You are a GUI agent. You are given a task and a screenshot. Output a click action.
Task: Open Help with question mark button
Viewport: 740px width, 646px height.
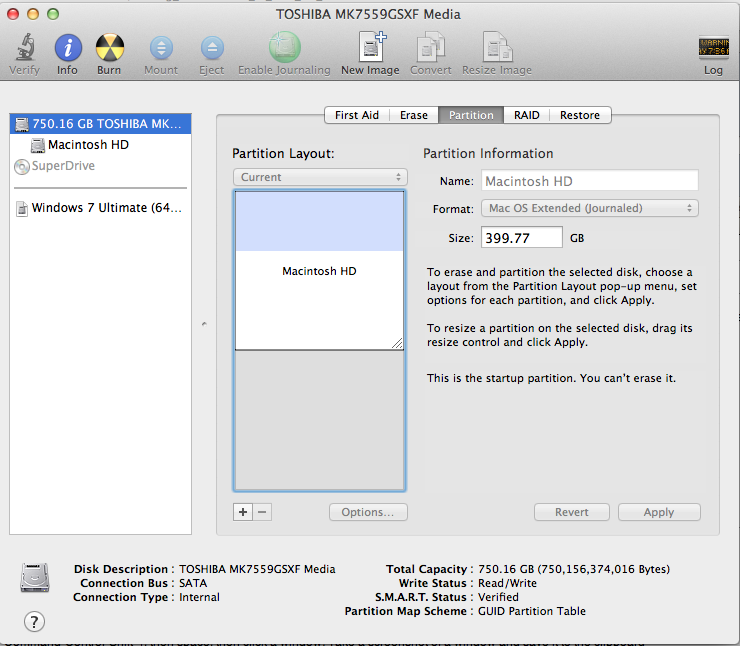pos(34,621)
